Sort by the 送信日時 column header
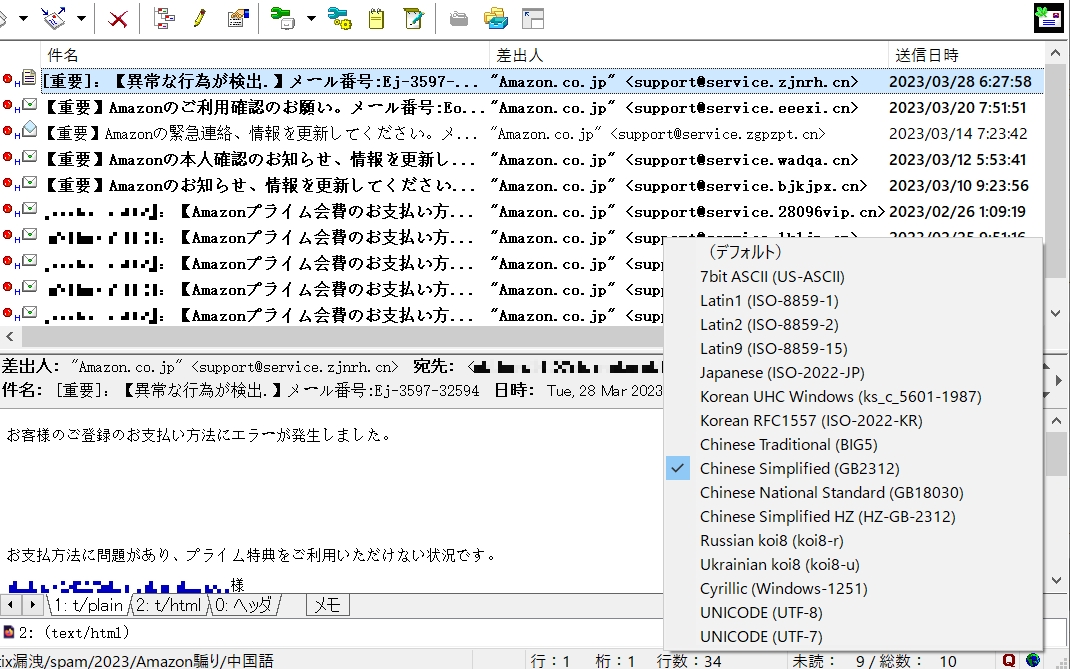 966,55
